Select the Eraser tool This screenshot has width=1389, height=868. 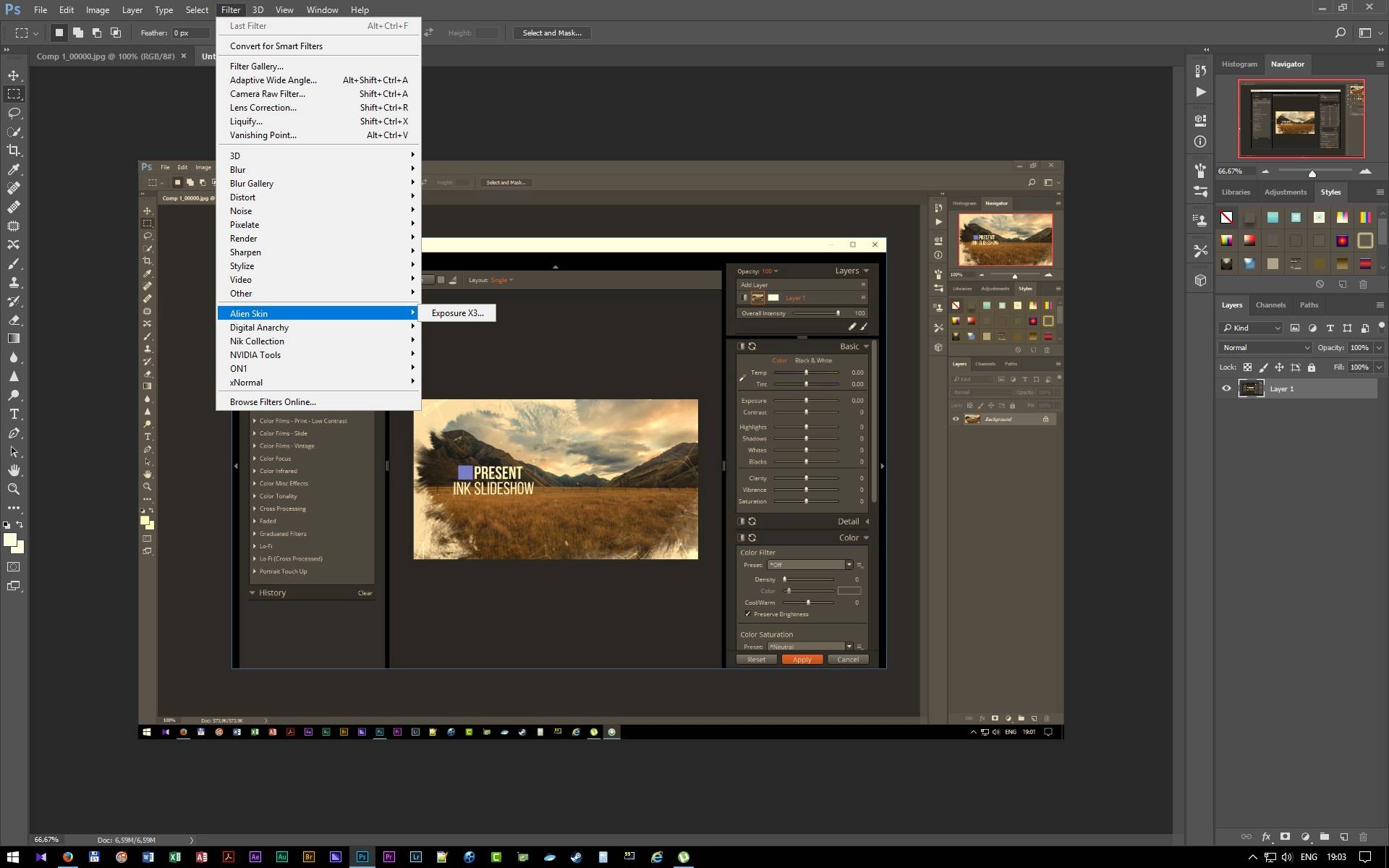point(14,320)
